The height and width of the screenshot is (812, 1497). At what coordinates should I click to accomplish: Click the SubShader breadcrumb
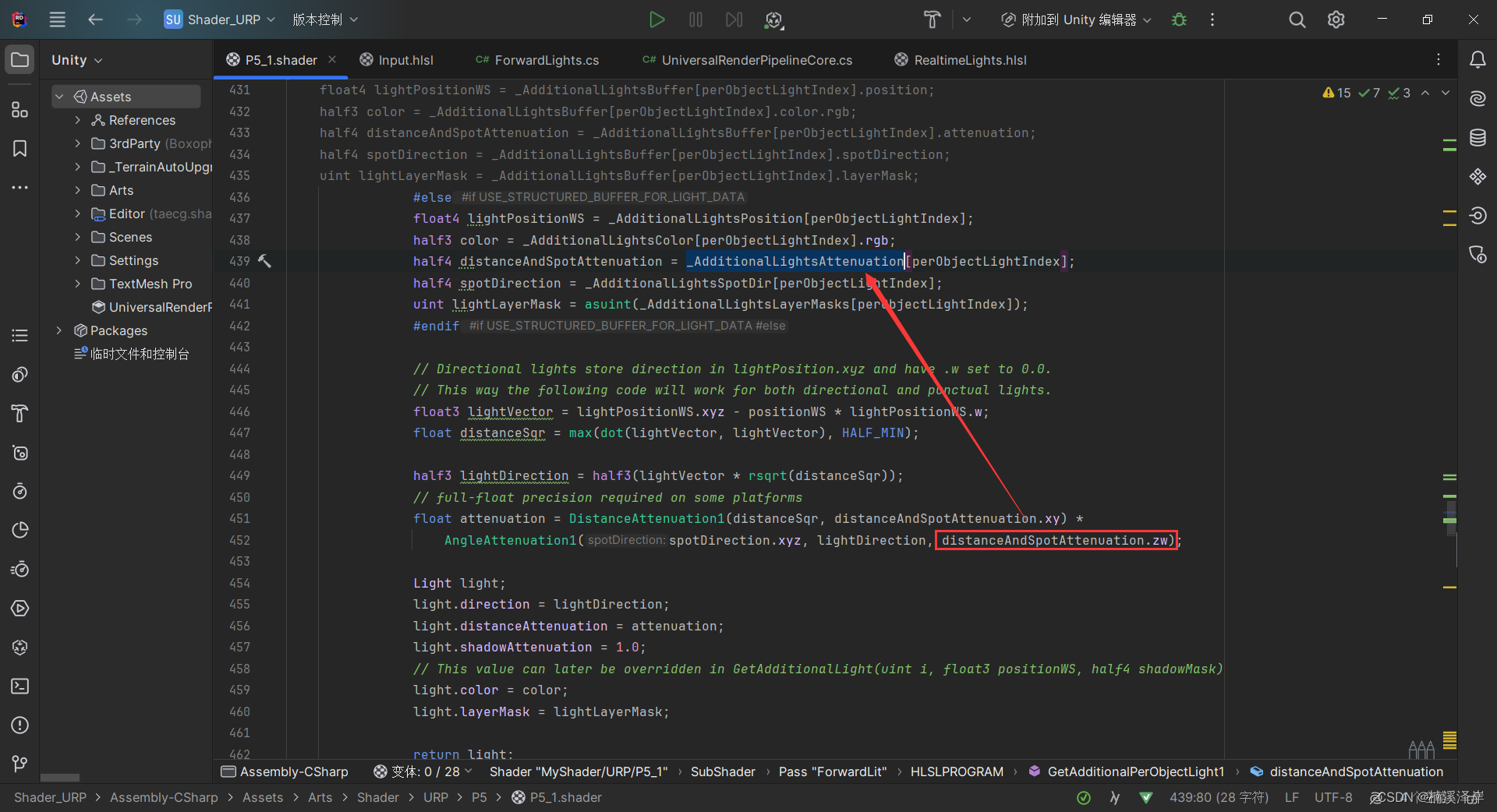tap(723, 771)
